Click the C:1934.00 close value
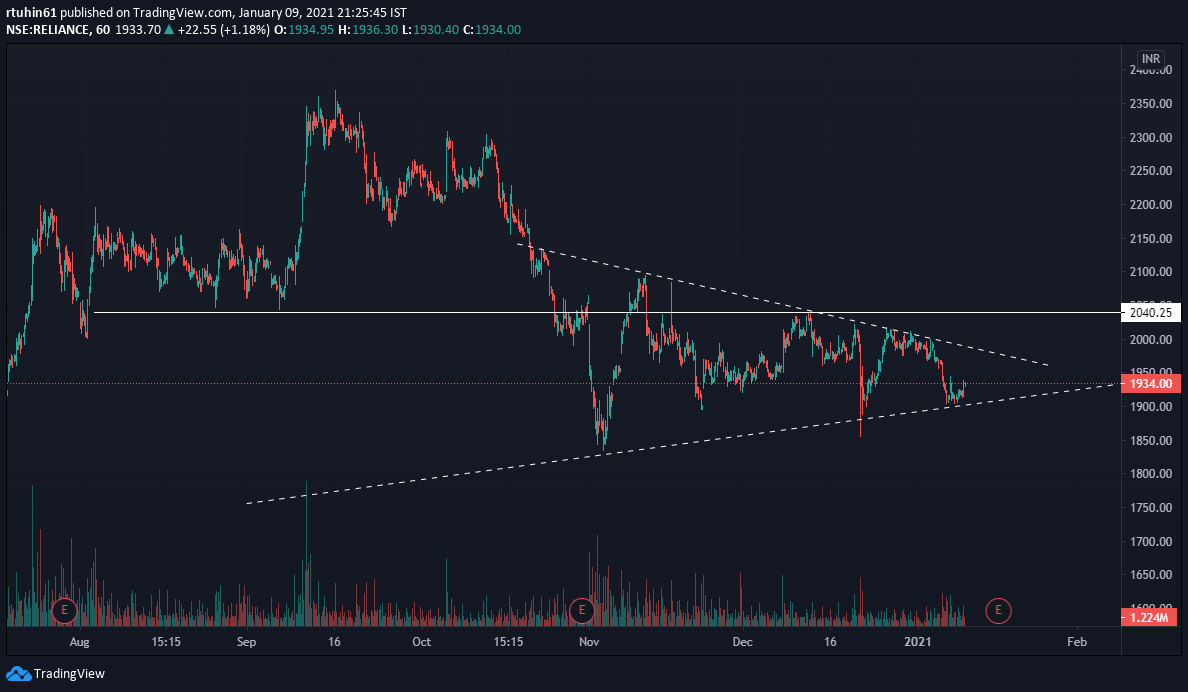This screenshot has height=692, width=1188. [492, 30]
